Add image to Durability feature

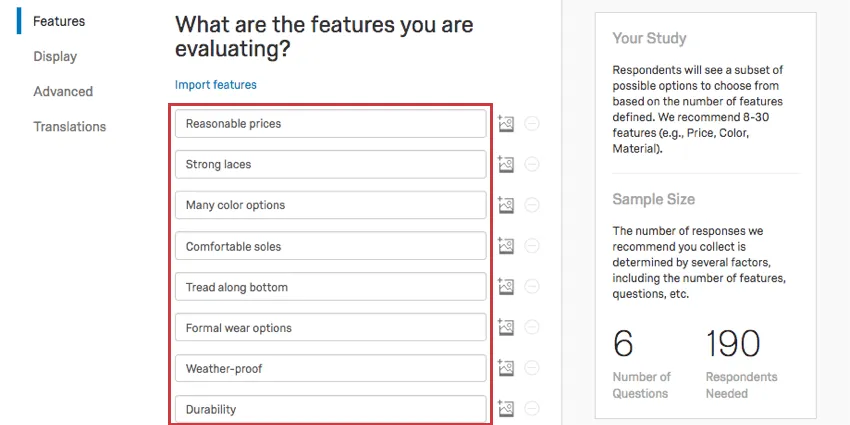click(506, 409)
